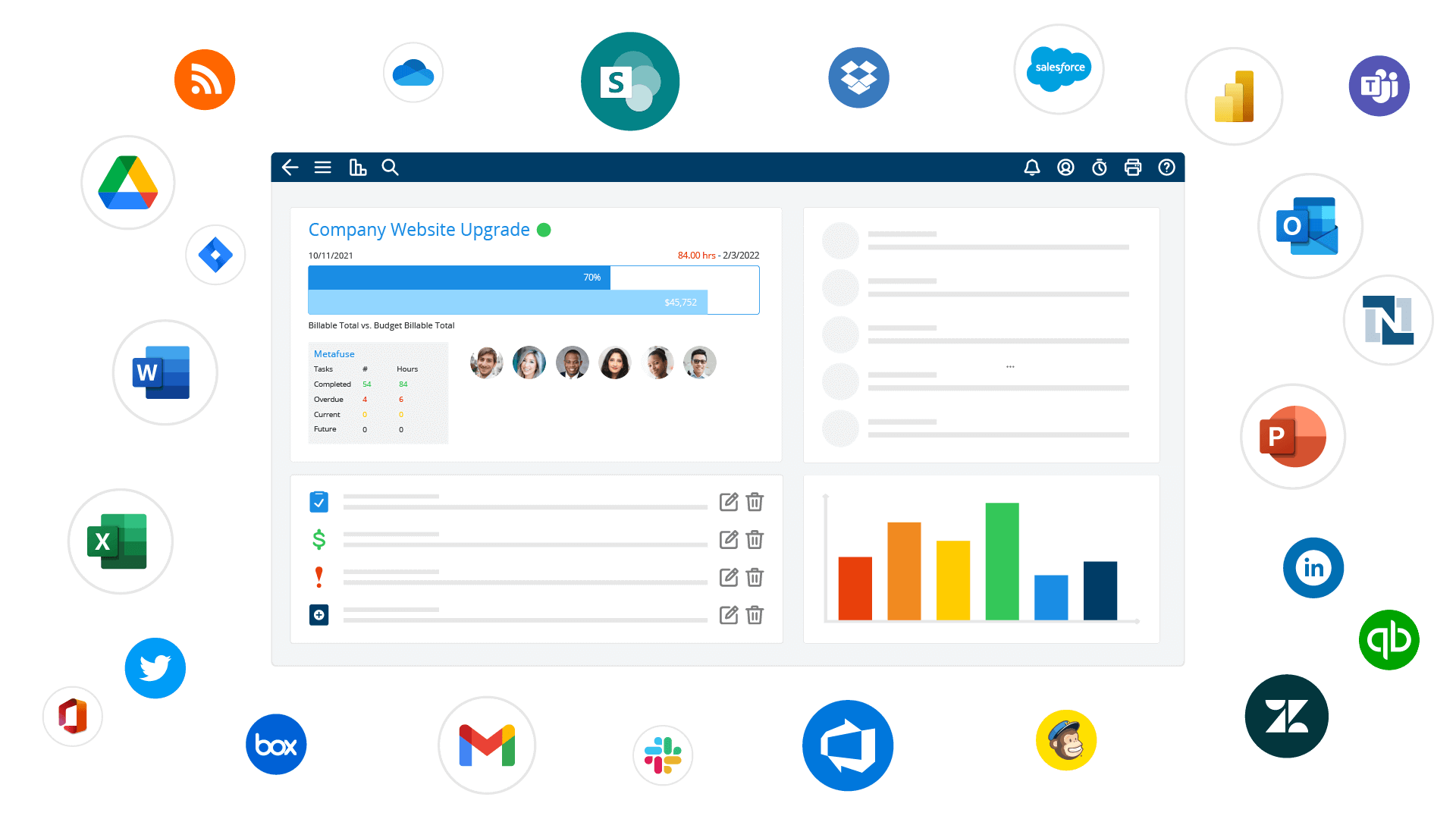The height and width of the screenshot is (819, 1456).
Task: Click the Excel icon
Action: pyautogui.click(x=121, y=541)
